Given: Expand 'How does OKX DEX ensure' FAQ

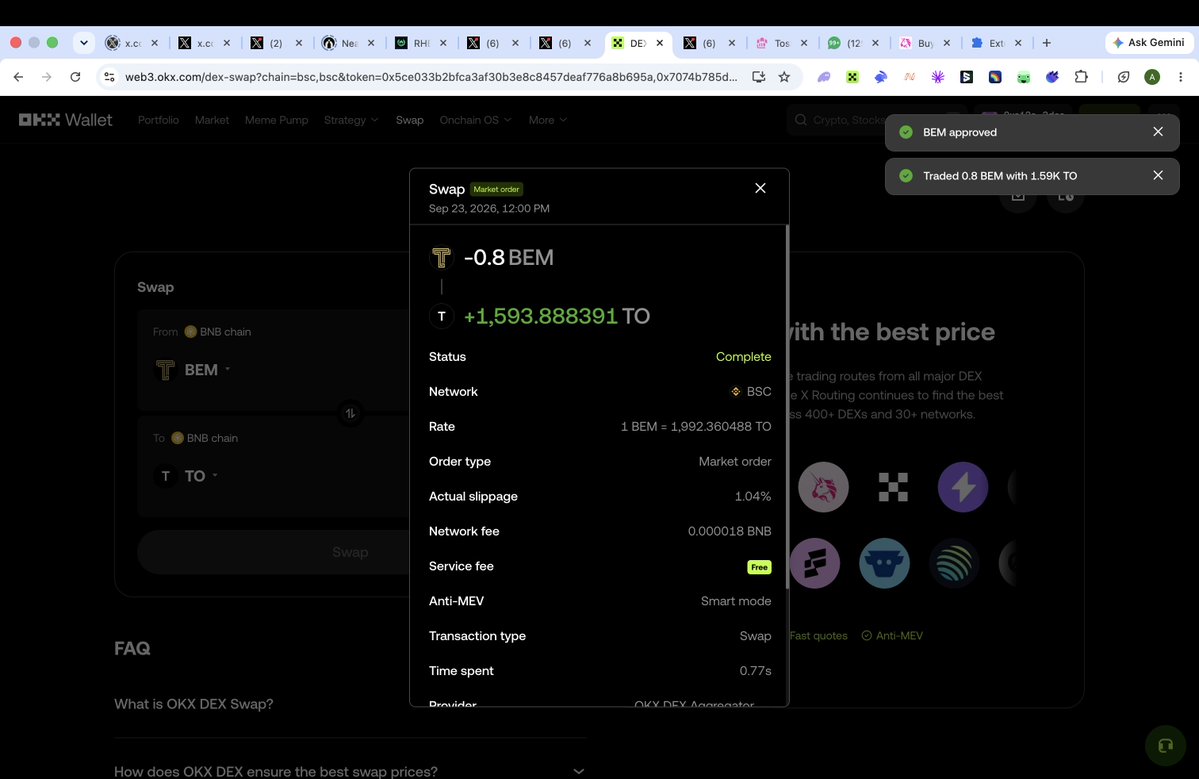Looking at the screenshot, I should coord(349,771).
